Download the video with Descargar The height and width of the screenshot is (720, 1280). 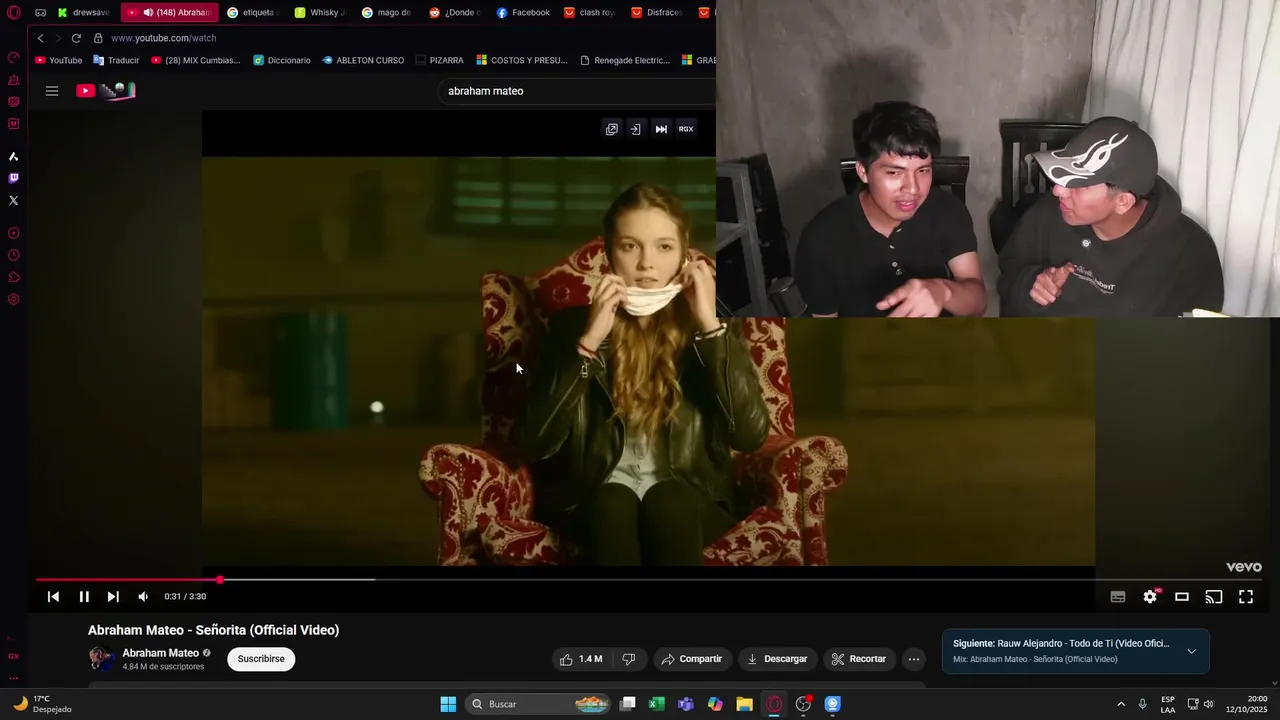[x=777, y=659]
